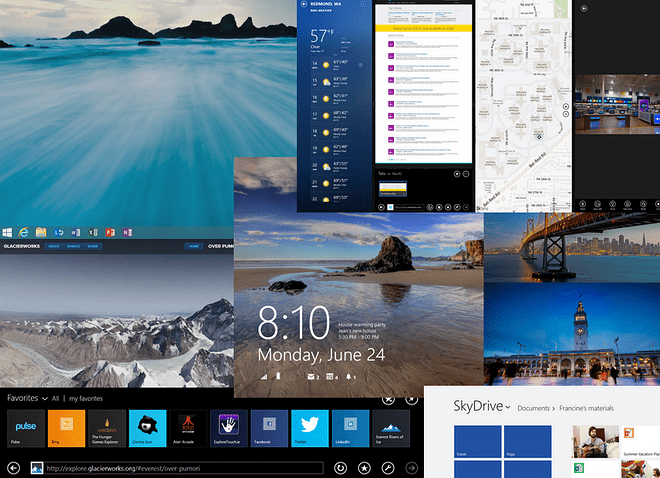This screenshot has width=660, height=478.
Task: Open Outlook from the taskbar
Action: pos(59,232)
